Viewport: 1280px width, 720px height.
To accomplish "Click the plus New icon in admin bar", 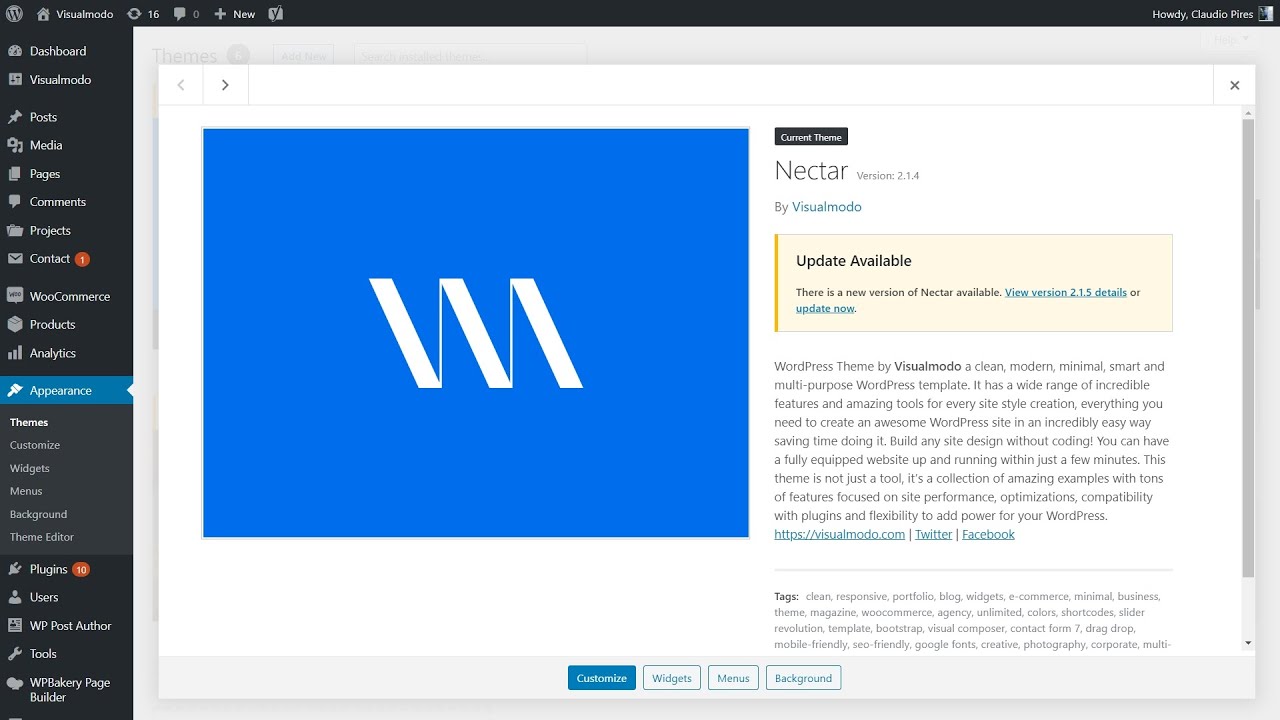I will click(220, 14).
